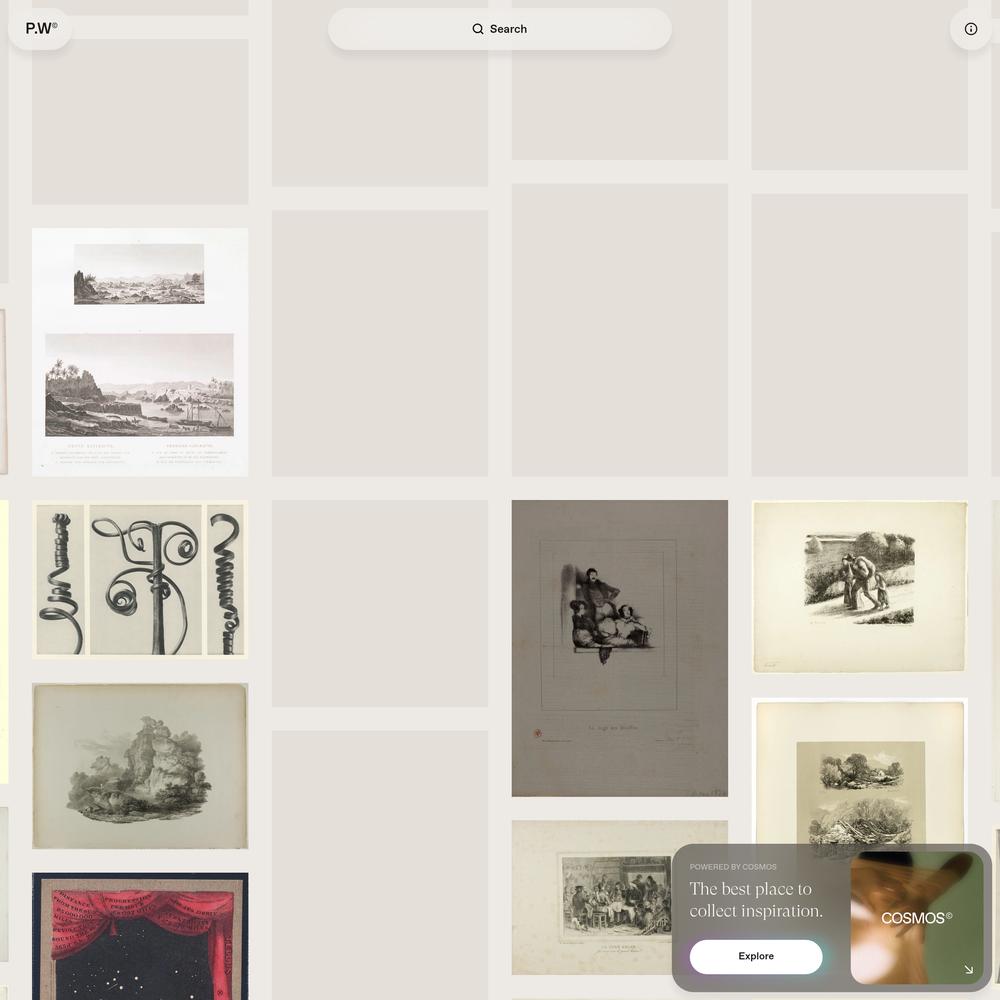The height and width of the screenshot is (1000, 1000).
Task: View the haystack and walking figures print
Action: (859, 587)
